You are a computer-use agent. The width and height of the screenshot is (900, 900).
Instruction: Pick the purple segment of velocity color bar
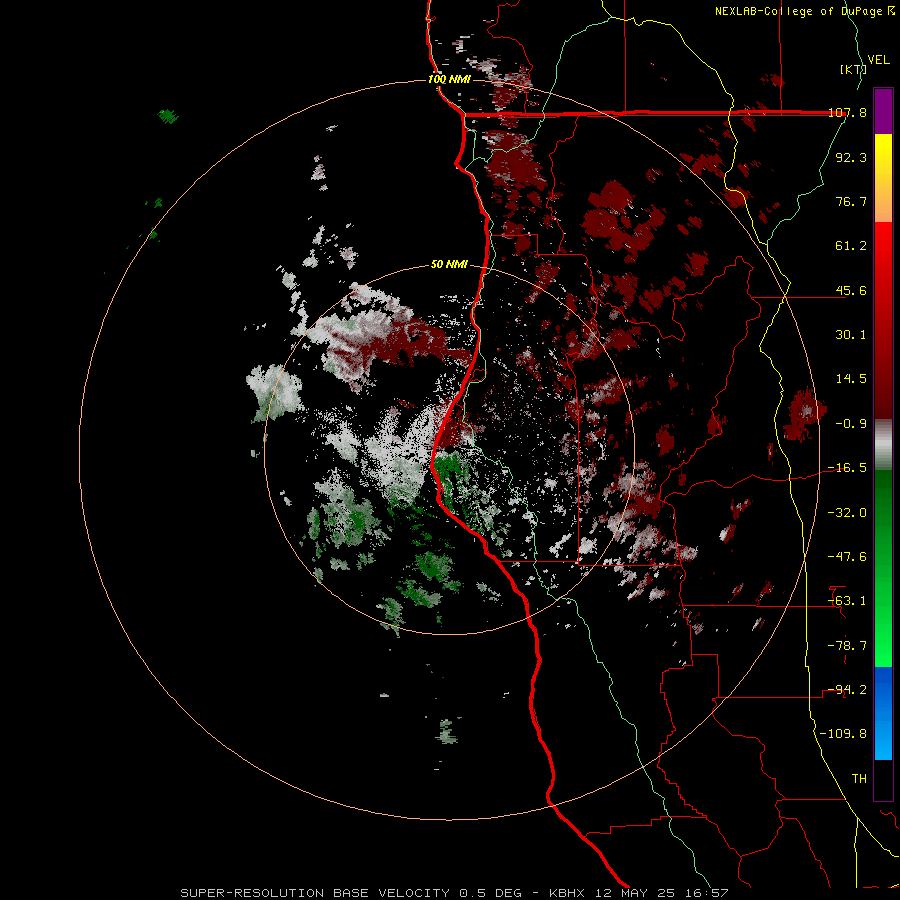[x=883, y=111]
